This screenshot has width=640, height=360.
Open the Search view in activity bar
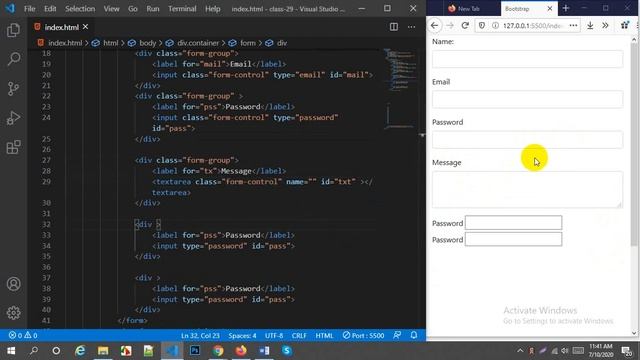coord(13,59)
